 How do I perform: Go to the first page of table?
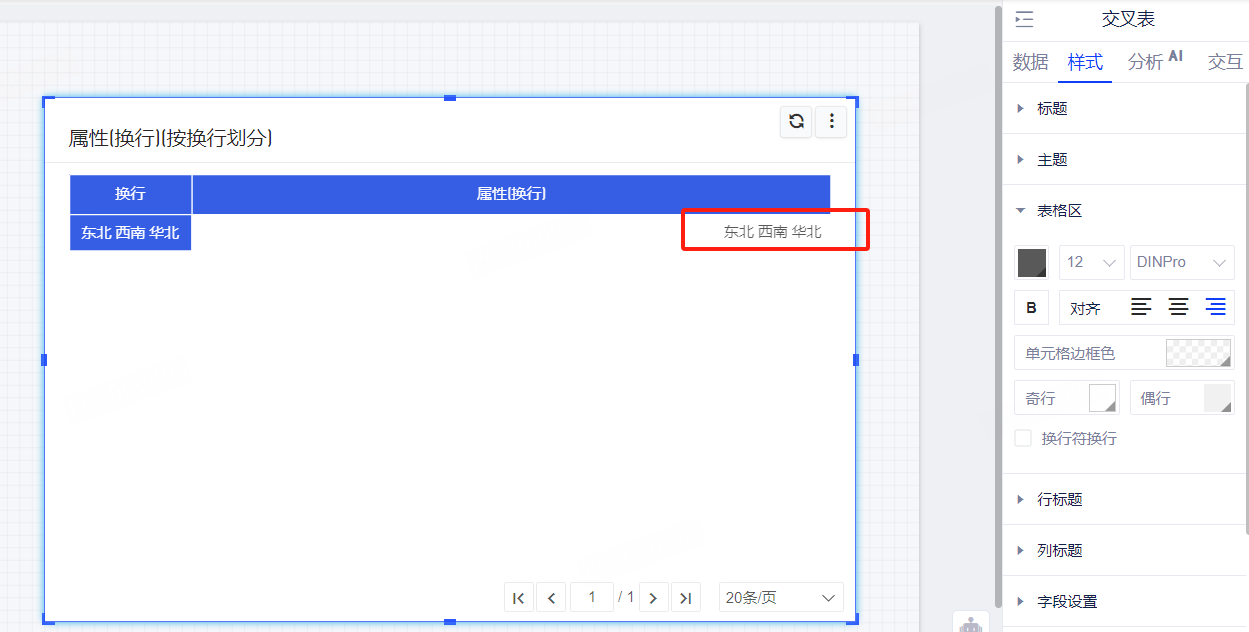(x=518, y=597)
